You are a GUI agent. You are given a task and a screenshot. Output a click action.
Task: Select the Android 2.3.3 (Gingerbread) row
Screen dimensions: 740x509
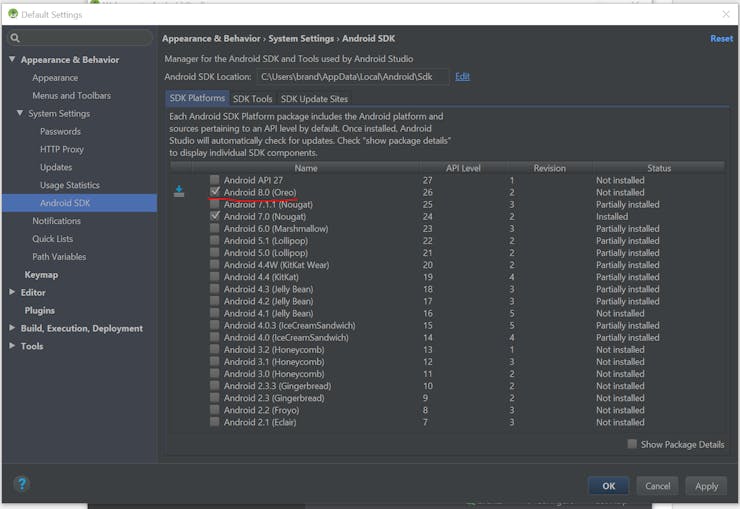pyautogui.click(x=447, y=385)
